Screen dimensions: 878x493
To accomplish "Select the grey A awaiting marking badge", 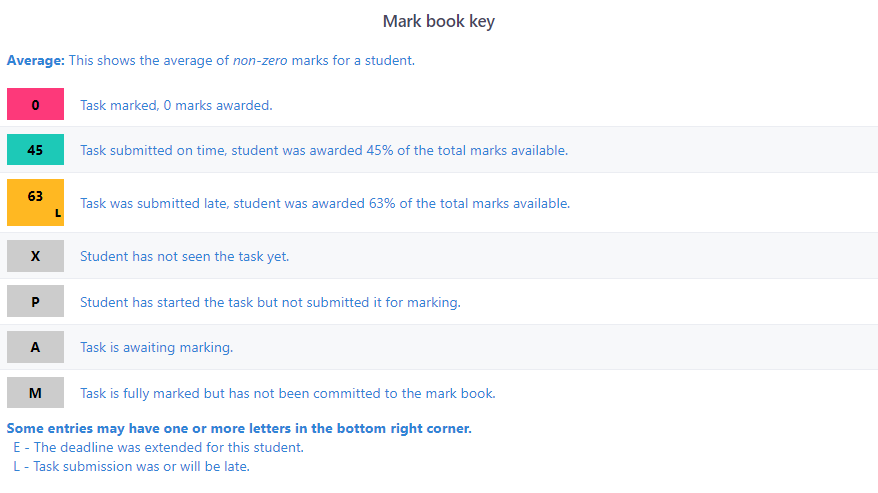I will (35, 347).
